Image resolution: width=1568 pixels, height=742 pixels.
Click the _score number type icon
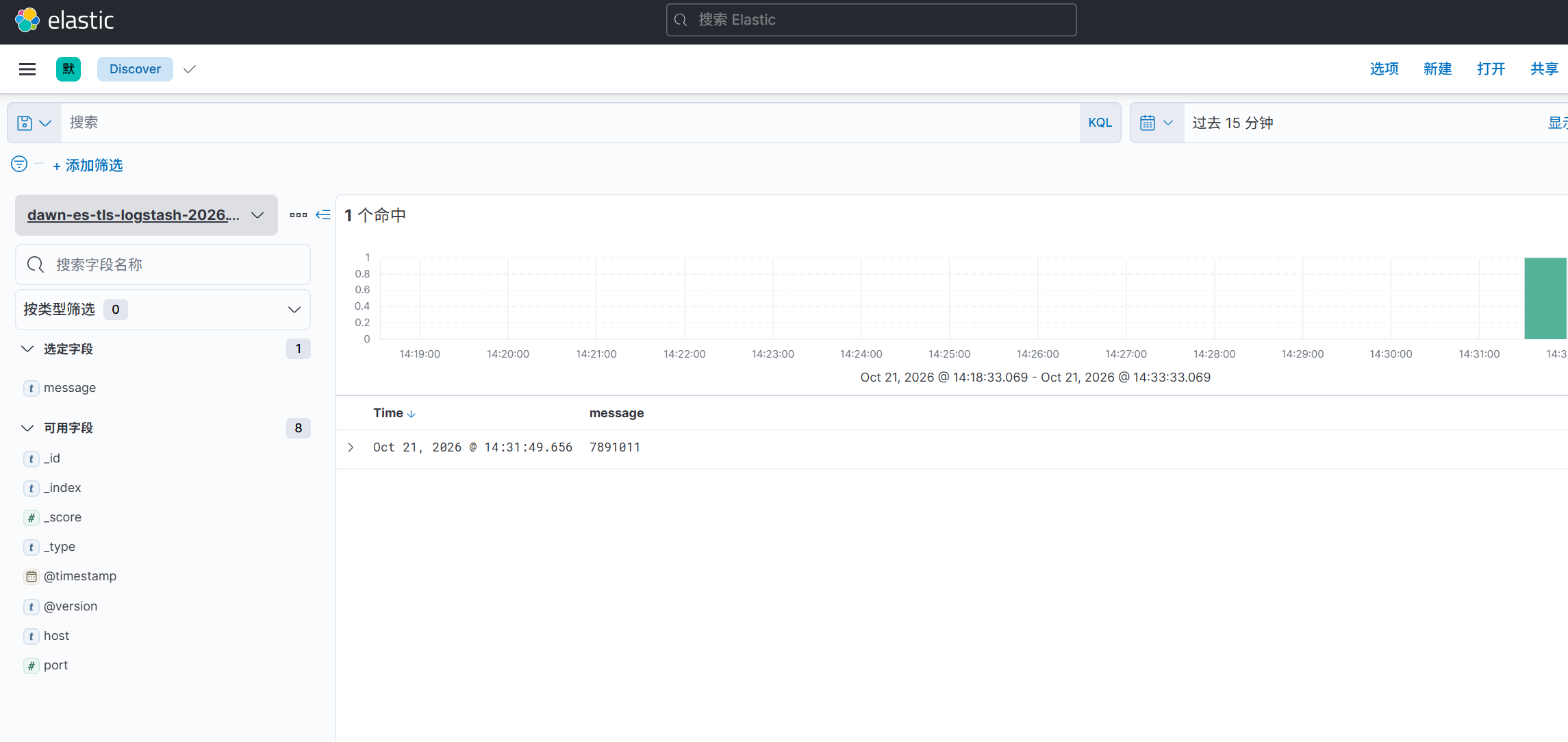(x=31, y=518)
